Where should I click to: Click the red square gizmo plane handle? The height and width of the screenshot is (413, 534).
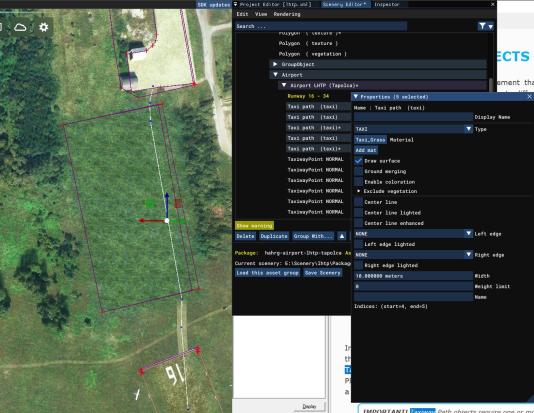click(178, 204)
